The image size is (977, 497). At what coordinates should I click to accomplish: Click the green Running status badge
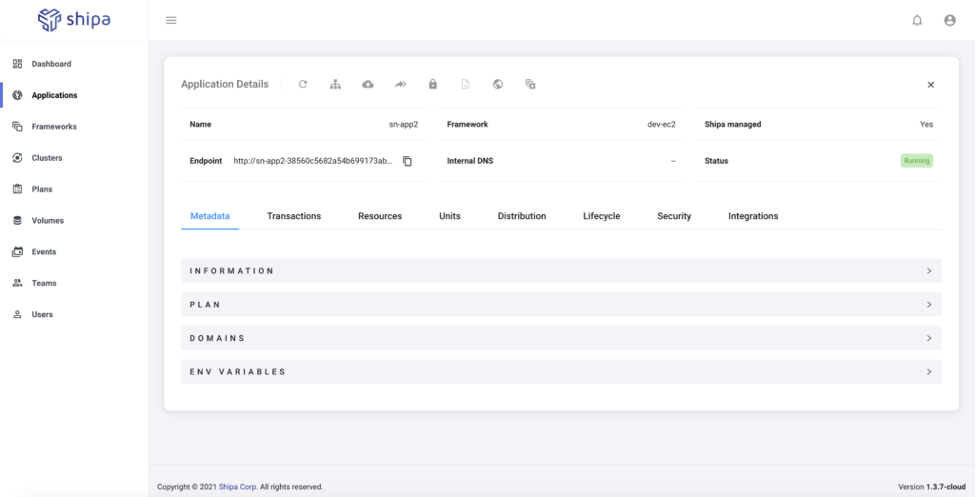[917, 161]
